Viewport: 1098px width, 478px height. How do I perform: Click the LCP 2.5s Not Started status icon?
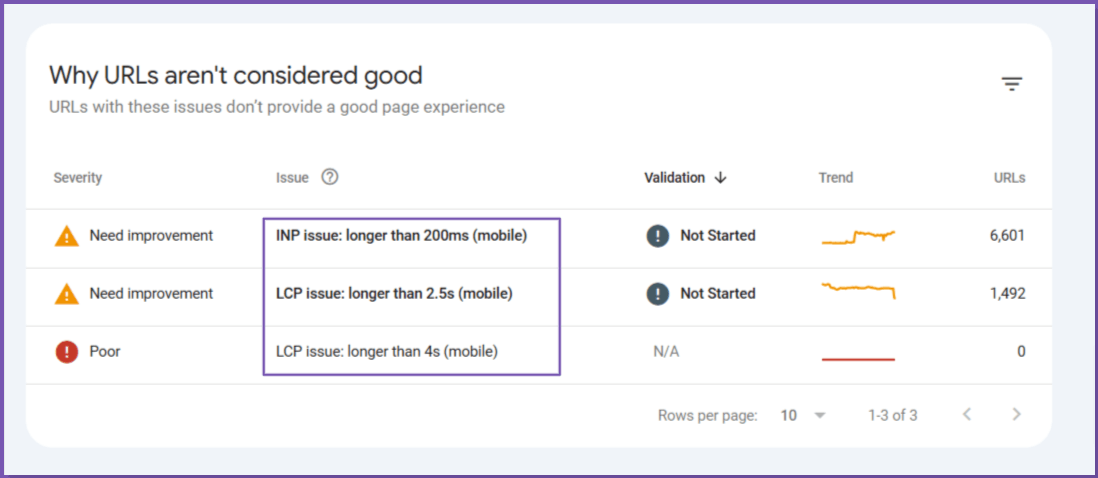(x=657, y=294)
